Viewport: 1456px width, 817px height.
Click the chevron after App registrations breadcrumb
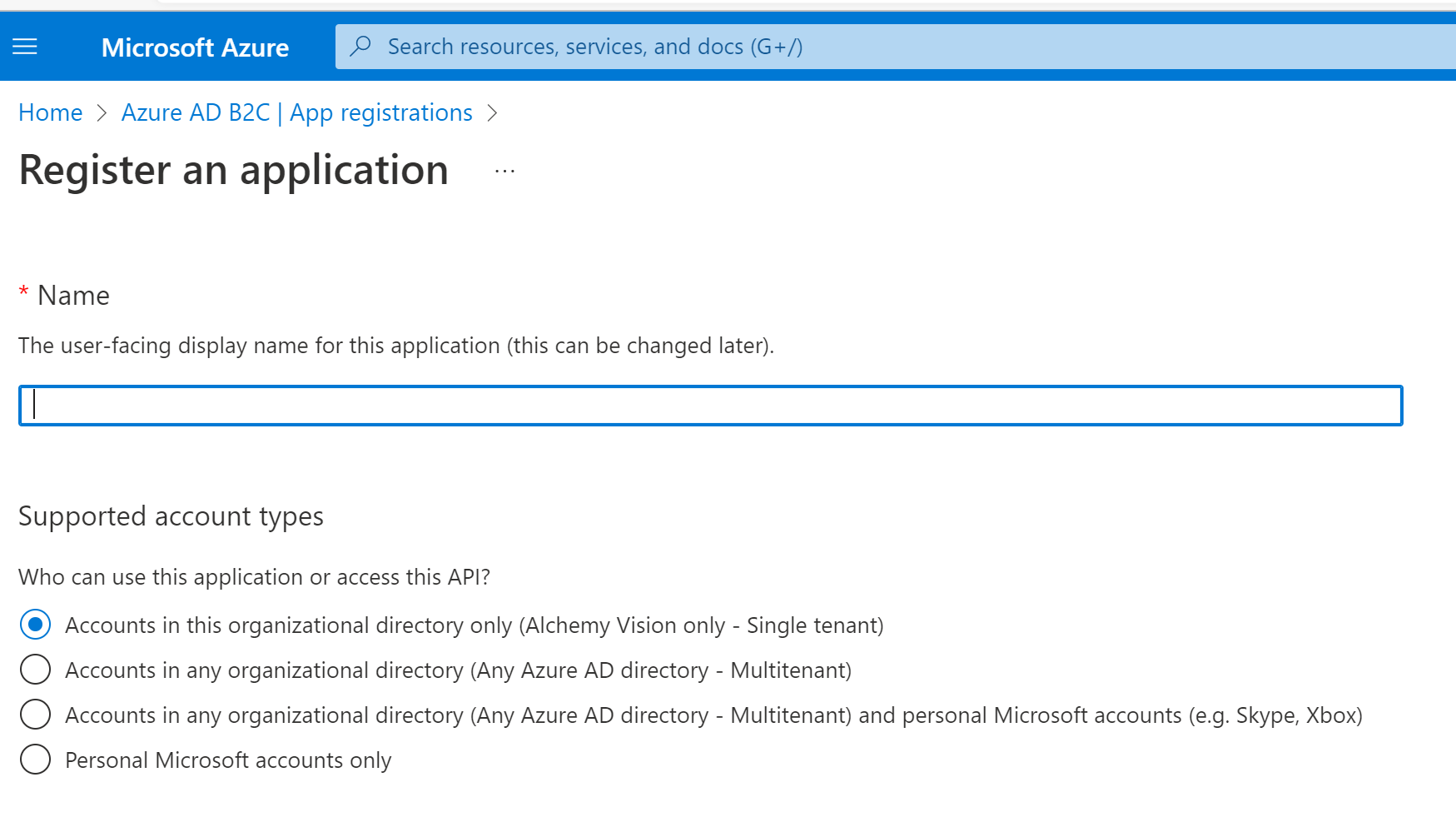[x=492, y=112]
